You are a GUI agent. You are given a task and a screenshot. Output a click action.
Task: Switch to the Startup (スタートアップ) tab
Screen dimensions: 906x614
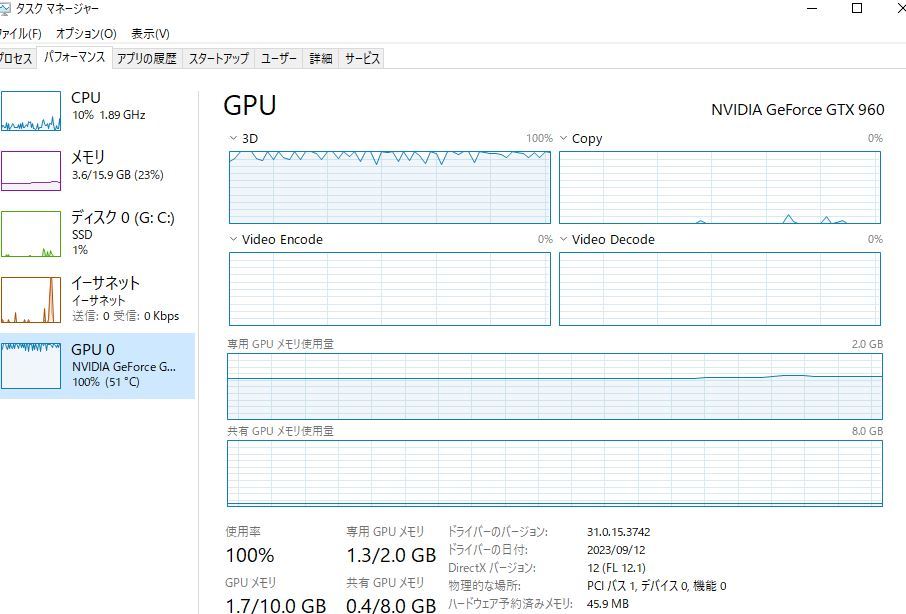[x=218, y=59]
